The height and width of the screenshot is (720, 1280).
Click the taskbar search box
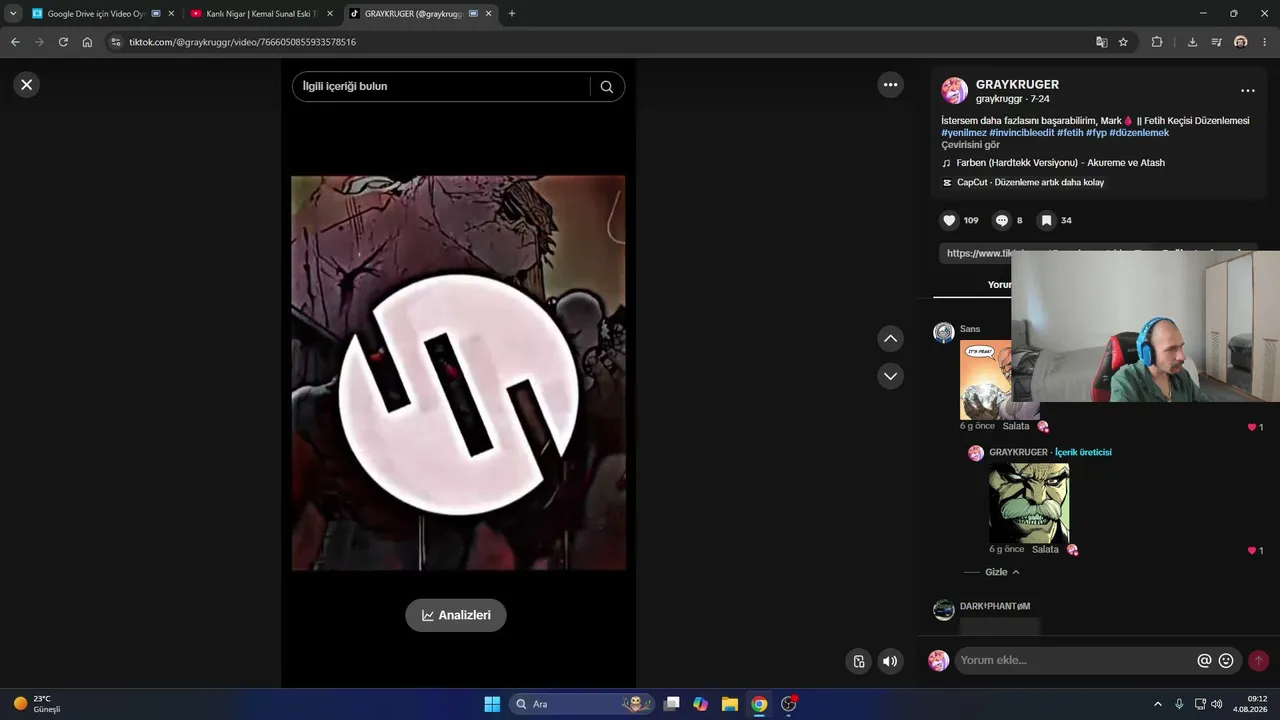click(582, 704)
